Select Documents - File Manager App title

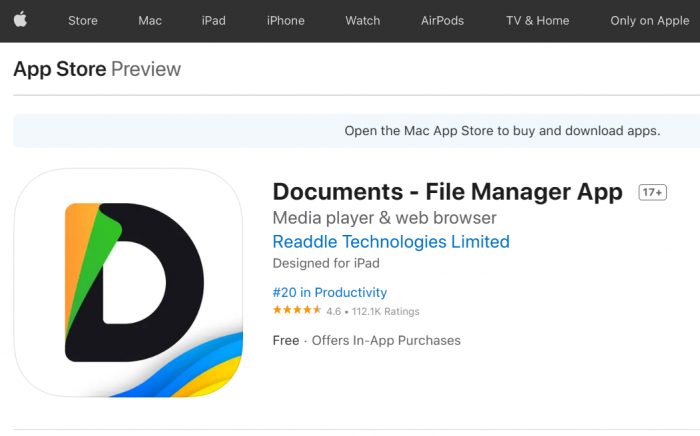(447, 192)
